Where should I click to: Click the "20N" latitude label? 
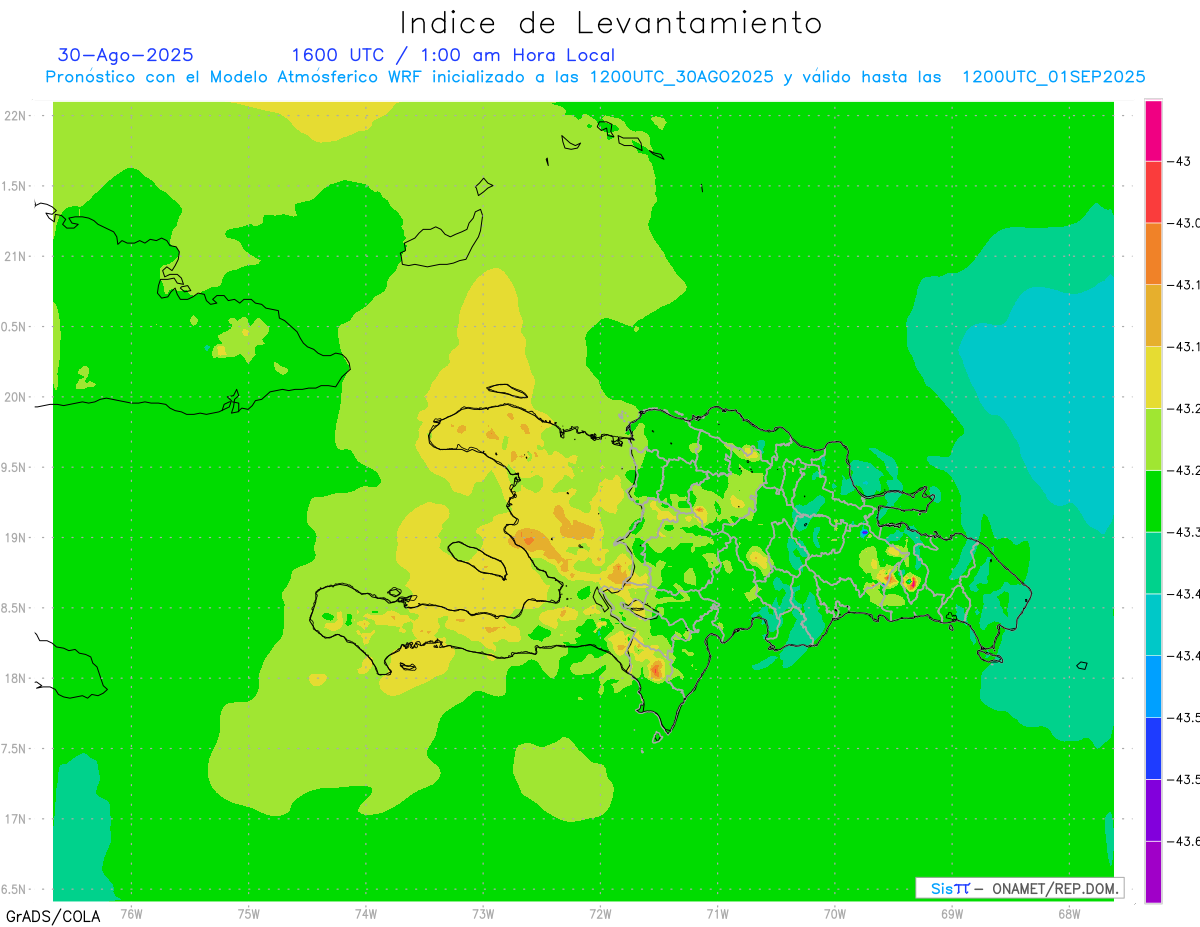(x=17, y=397)
